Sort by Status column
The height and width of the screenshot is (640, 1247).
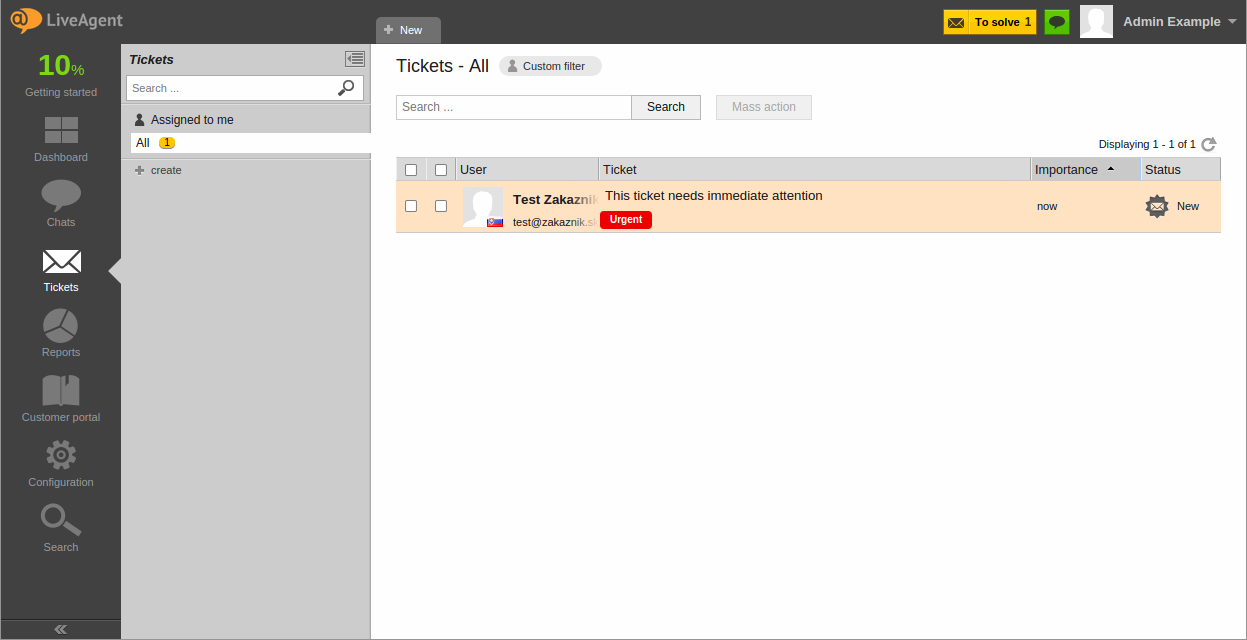point(1181,170)
